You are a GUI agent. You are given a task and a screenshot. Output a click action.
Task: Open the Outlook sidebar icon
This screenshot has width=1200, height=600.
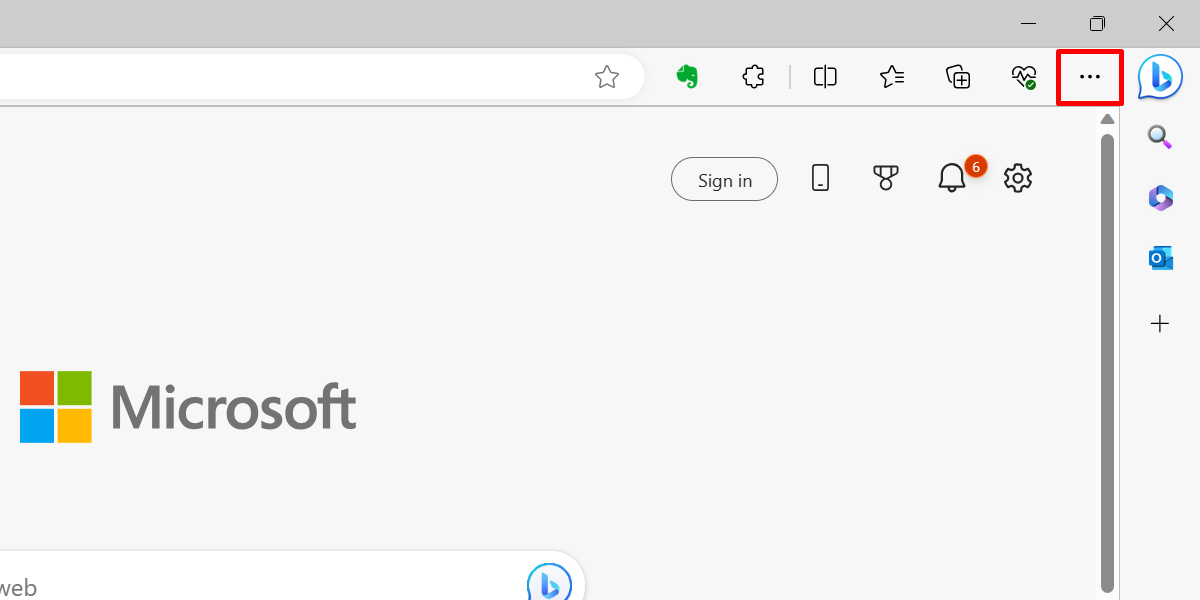(x=1160, y=257)
